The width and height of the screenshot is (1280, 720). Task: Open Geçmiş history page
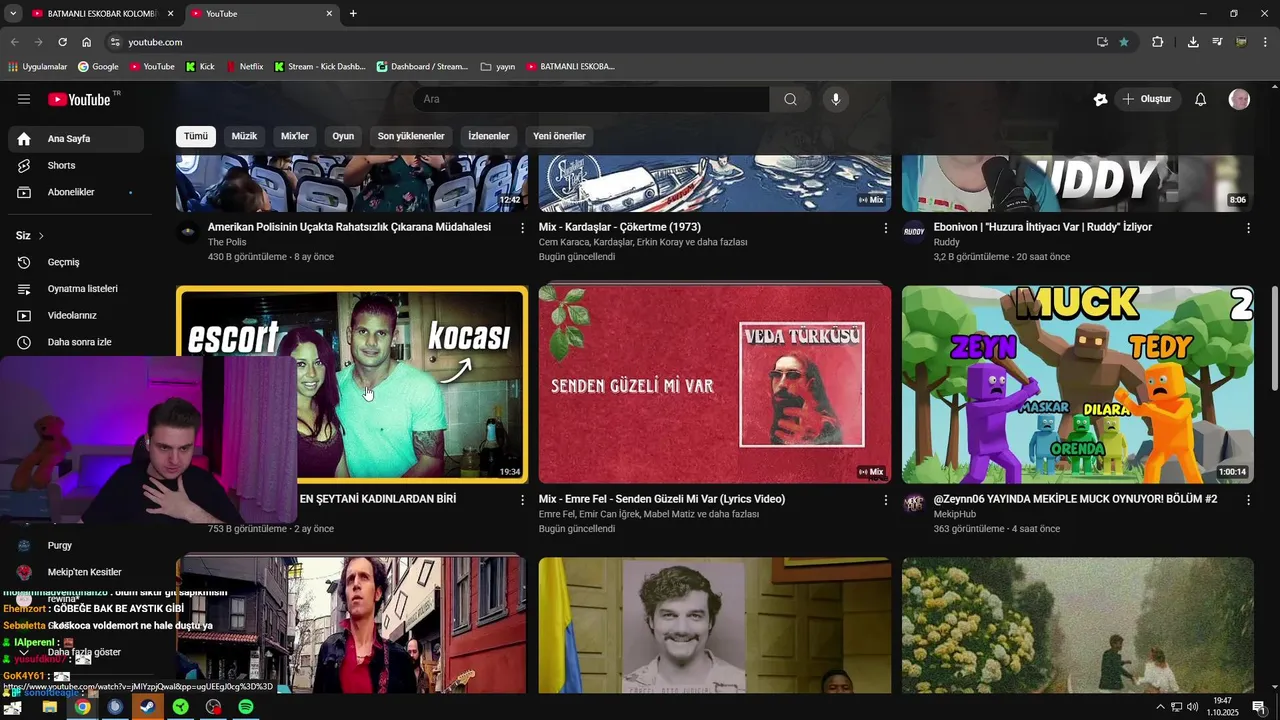pos(76,262)
